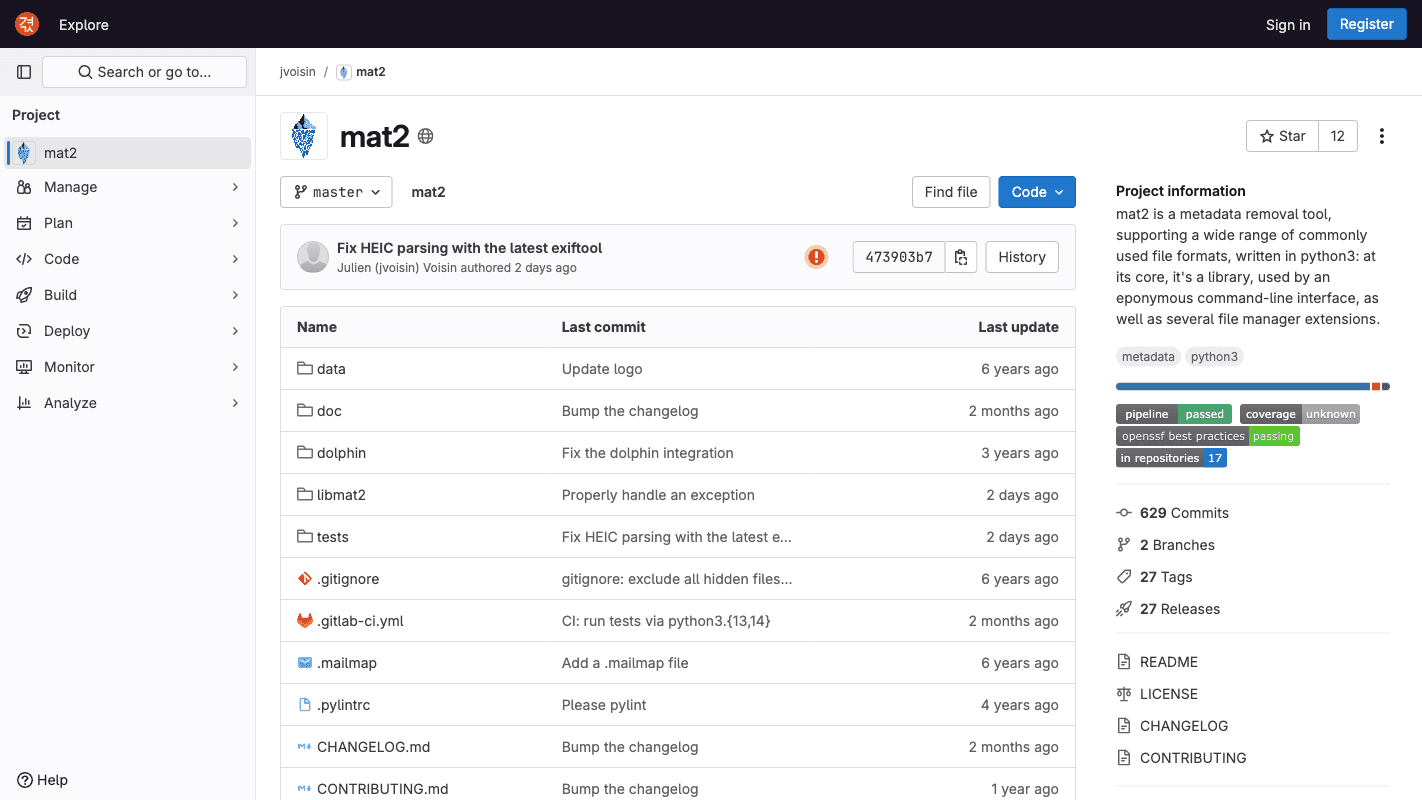The image size is (1422, 800).
Task: Open the commit History button
Action: pyautogui.click(x=1022, y=257)
